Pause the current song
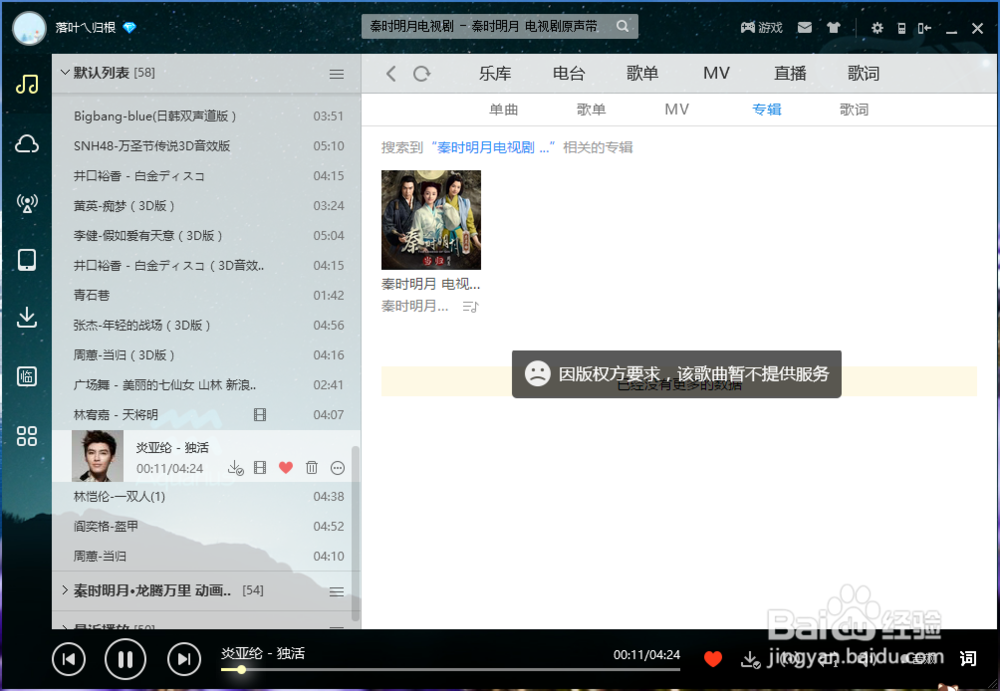 [125, 659]
